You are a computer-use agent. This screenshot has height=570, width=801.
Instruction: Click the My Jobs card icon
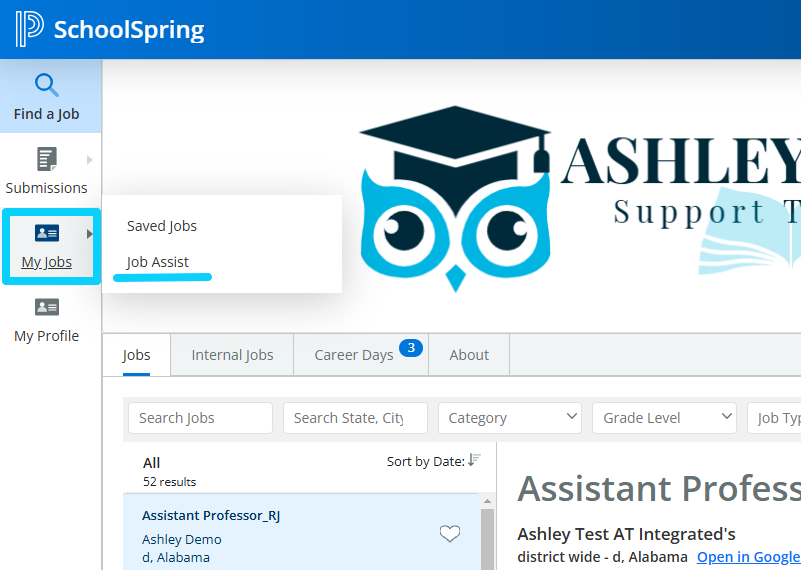click(46, 233)
